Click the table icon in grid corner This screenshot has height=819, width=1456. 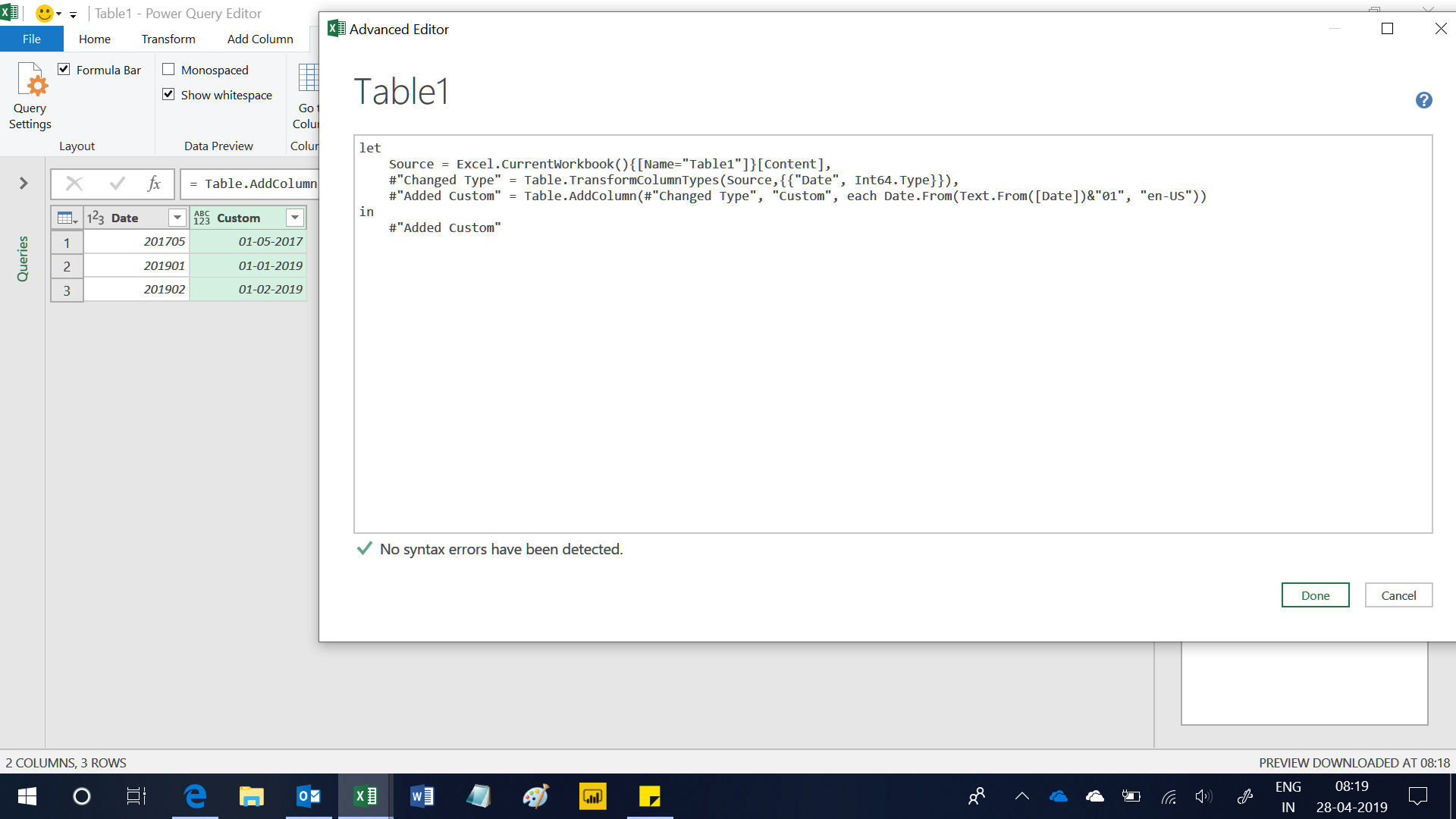coord(67,218)
